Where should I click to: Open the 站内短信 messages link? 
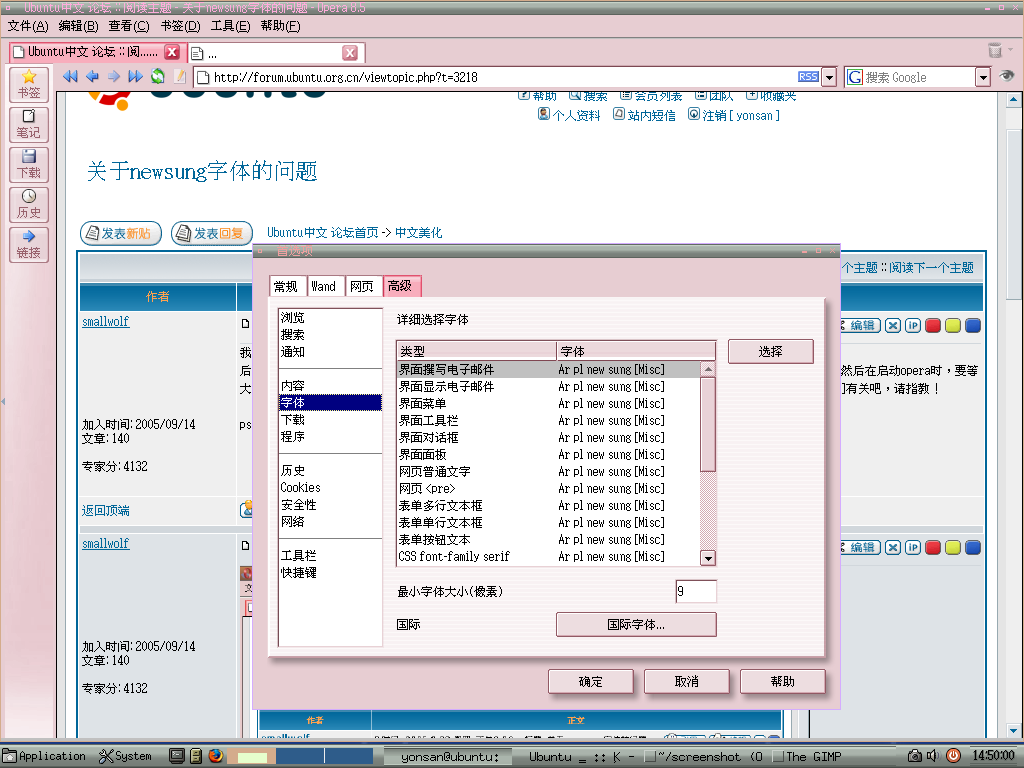coord(644,115)
